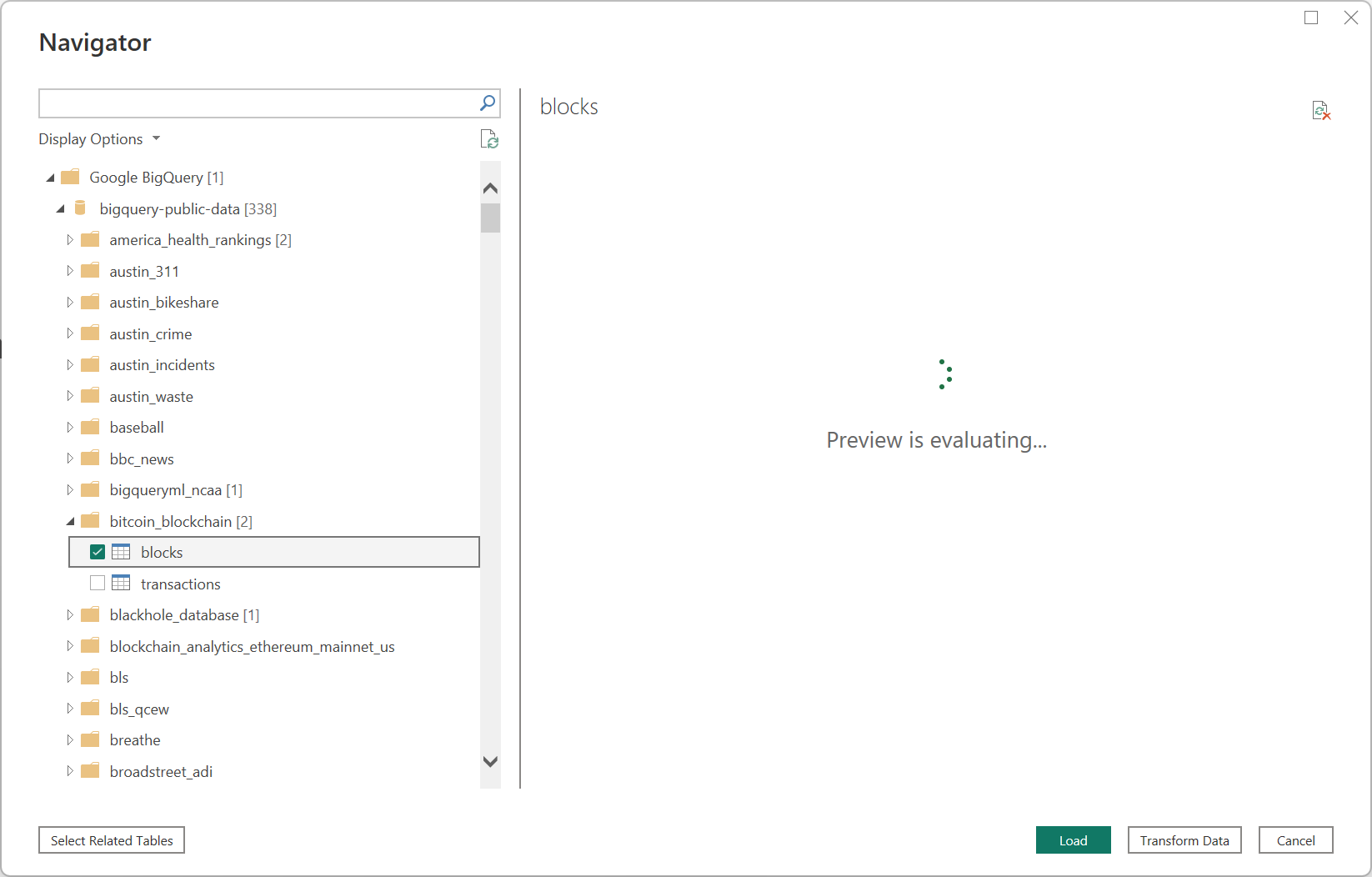Viewport: 1372px width, 877px height.
Task: Expand the blockchain_analytics_ethereum_mainnet_us dataset
Action: 70,646
